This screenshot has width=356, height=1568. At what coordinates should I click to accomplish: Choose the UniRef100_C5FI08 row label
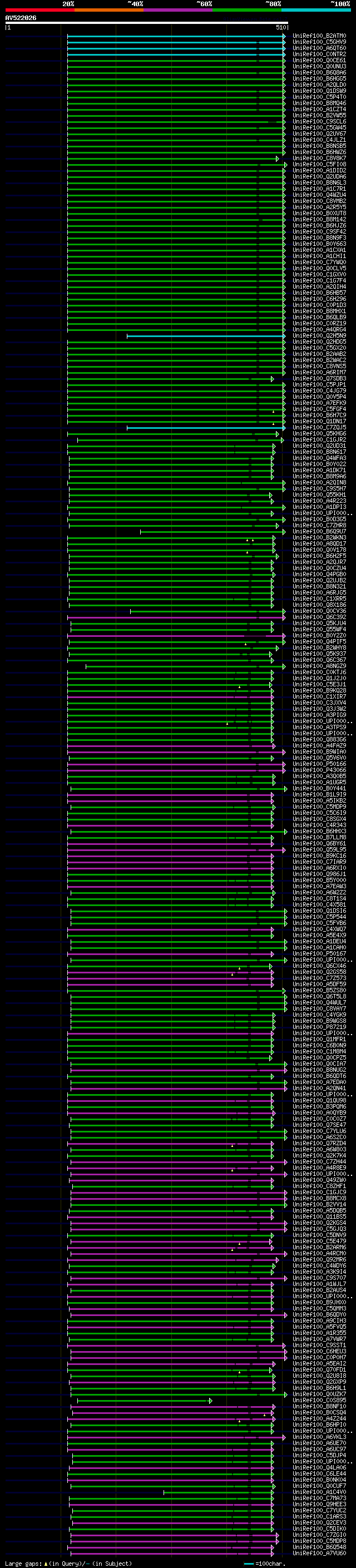coord(319,164)
